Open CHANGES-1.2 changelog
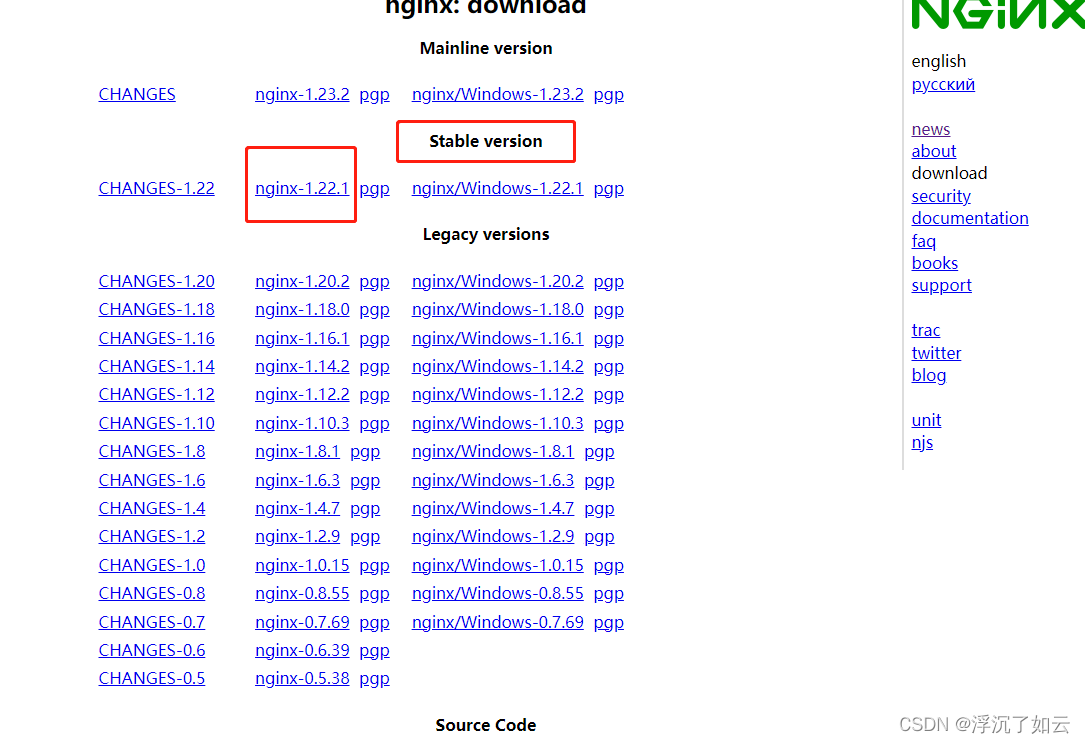Screen dimensions: 1085x744 point(152,536)
